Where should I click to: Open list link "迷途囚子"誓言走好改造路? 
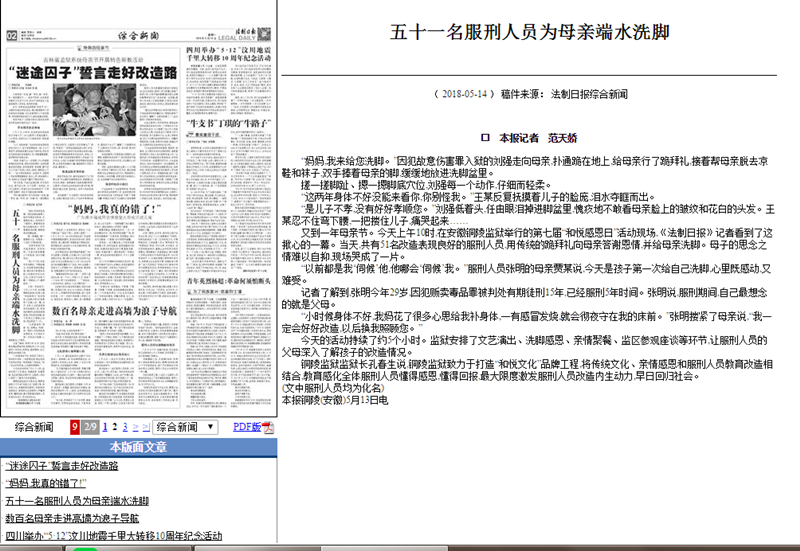[x=61, y=465]
